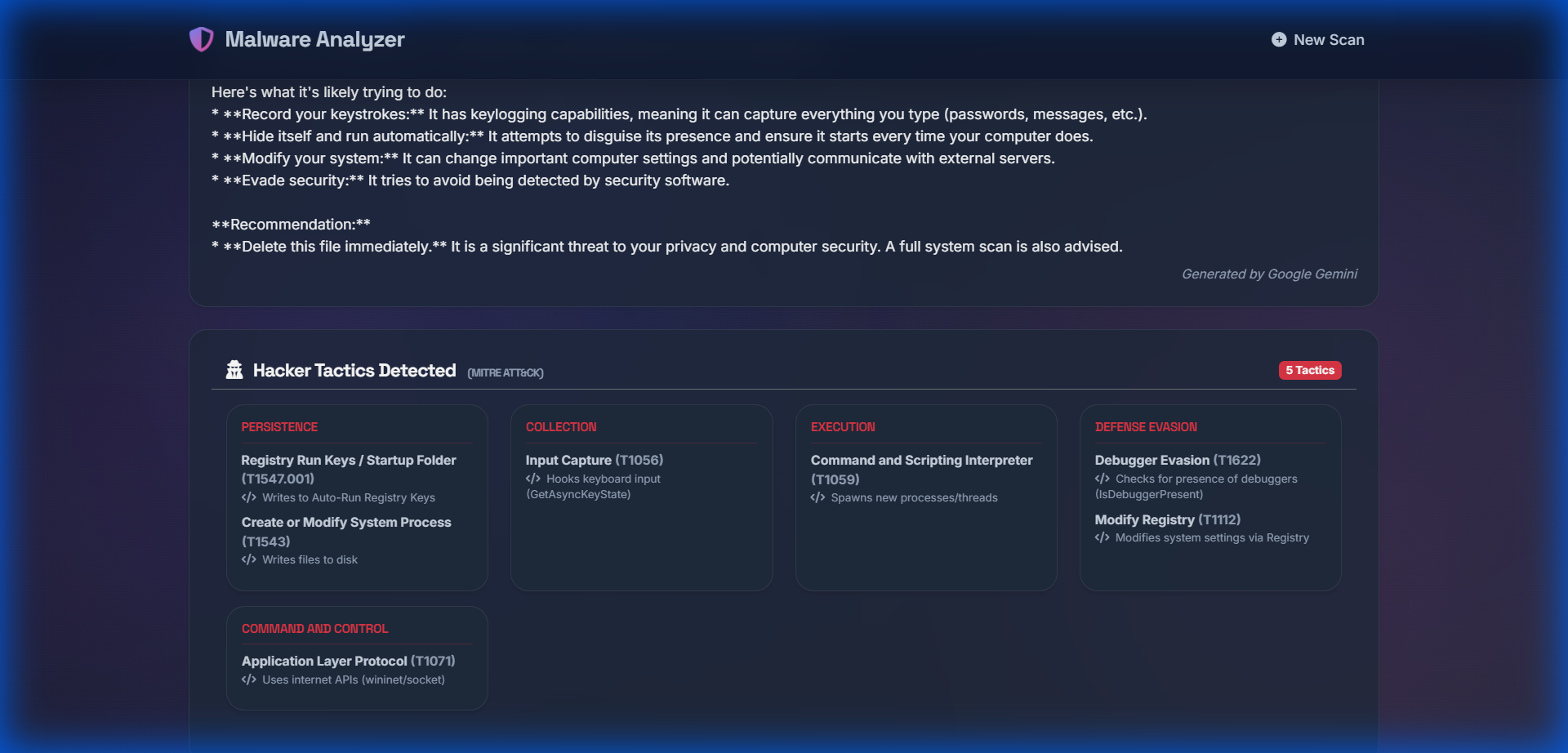1568x753 pixels.
Task: Click code icon next to Checks for presence of debuggers
Action: (x=1102, y=479)
